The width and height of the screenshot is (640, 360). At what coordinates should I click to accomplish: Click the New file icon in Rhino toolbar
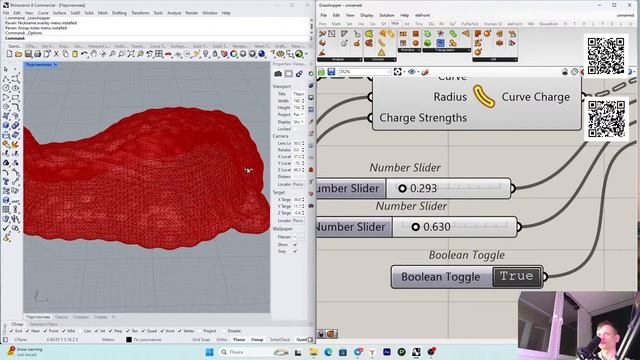tap(9, 54)
